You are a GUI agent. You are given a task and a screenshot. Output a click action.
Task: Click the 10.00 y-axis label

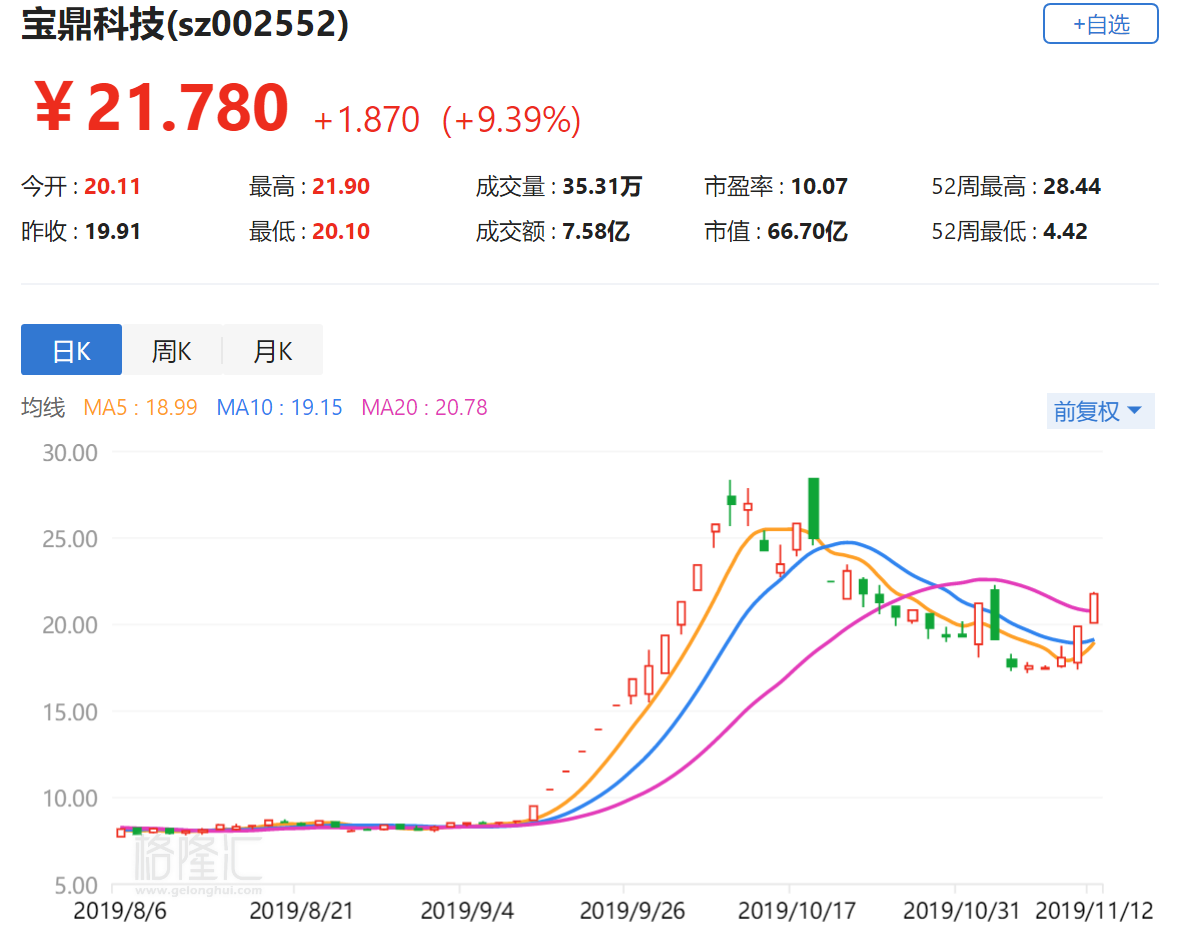[x=70, y=799]
